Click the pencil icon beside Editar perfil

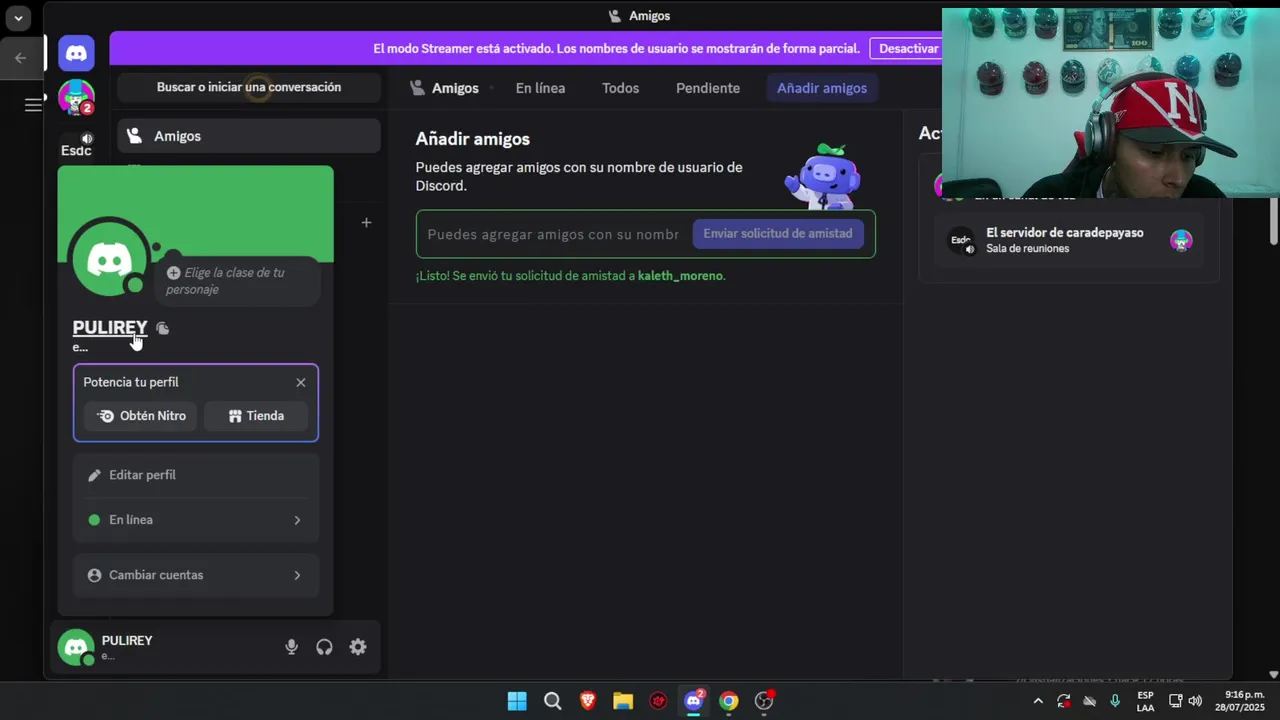click(x=94, y=475)
